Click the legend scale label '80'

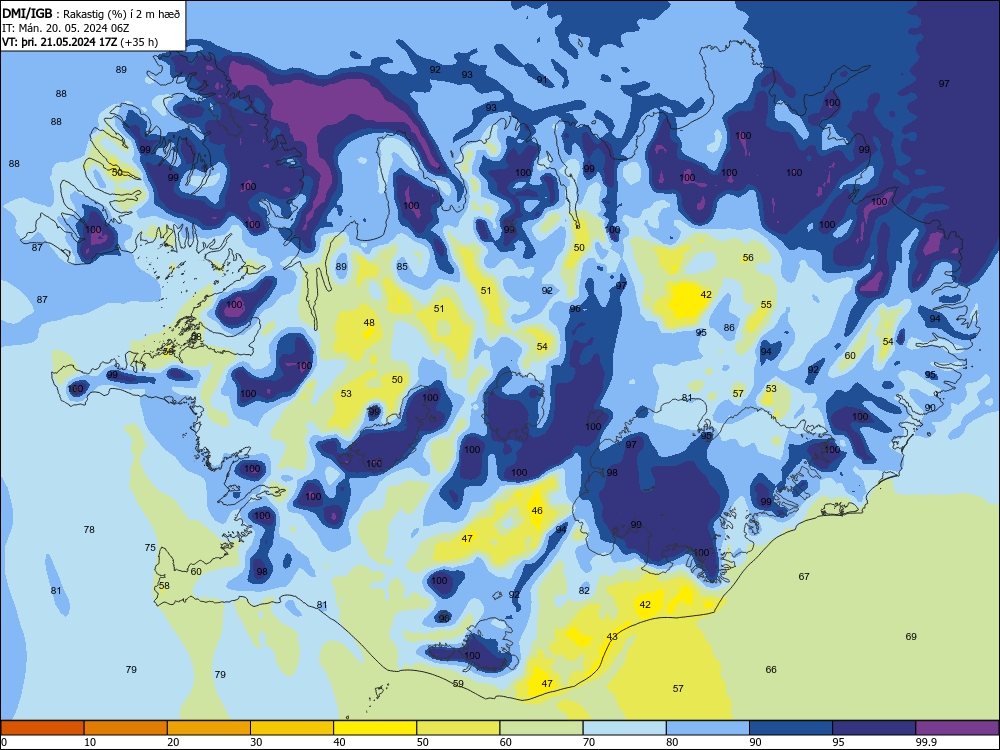point(672,742)
